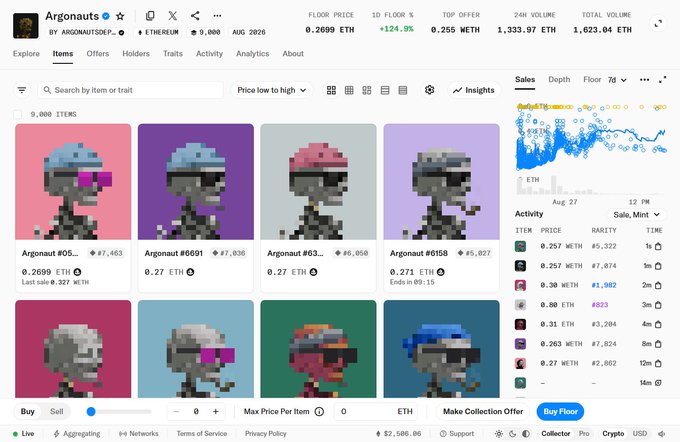
Task: Switch to Sell mode toggle
Action: pos(56,412)
